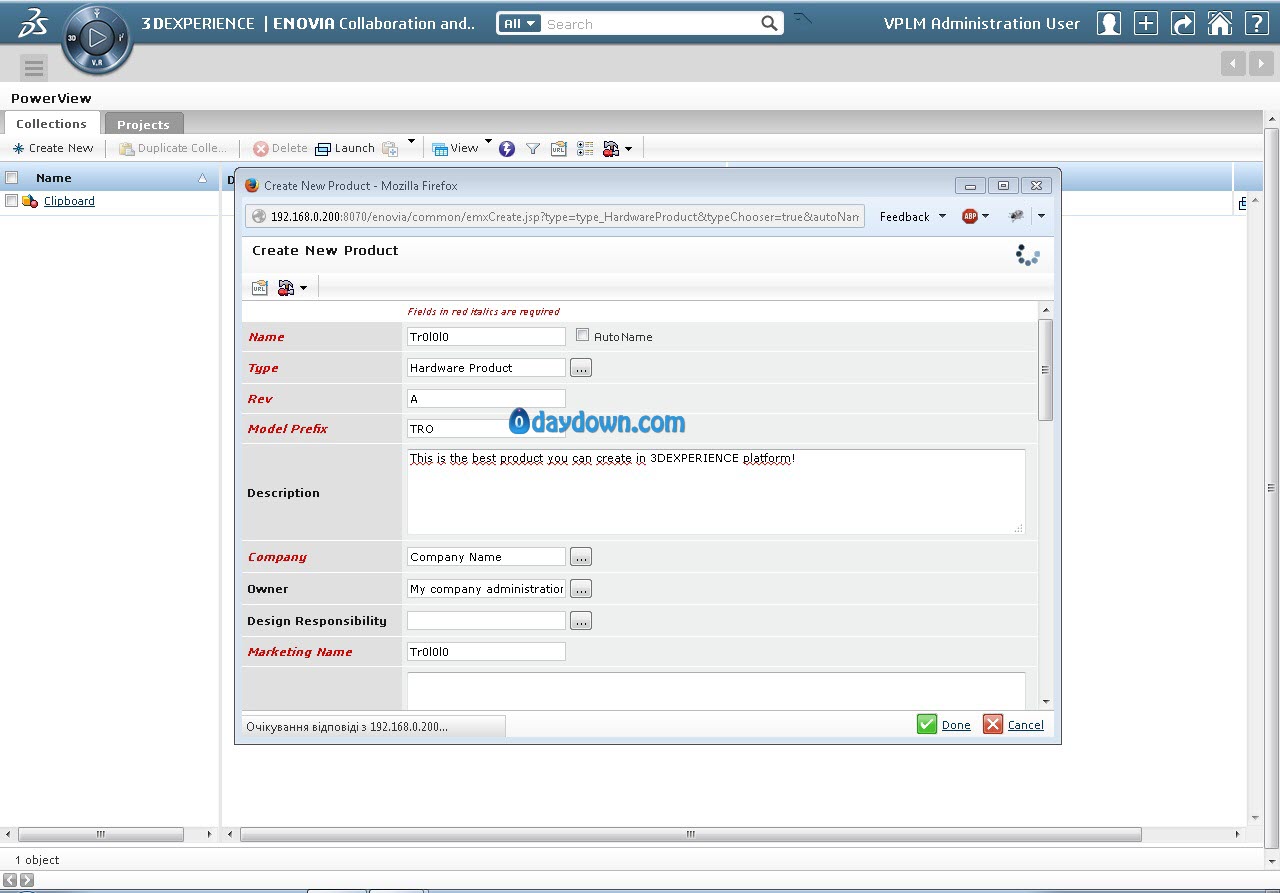
Task: Click the URL page icon in Collections toolbar
Action: 559,149
